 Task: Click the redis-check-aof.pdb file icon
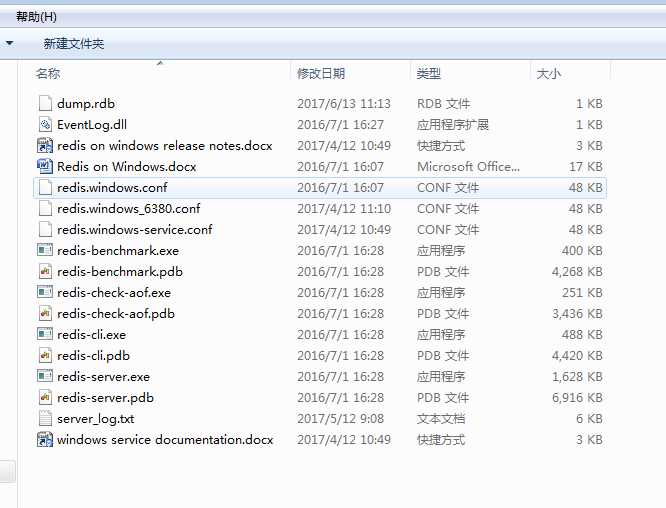pos(45,313)
